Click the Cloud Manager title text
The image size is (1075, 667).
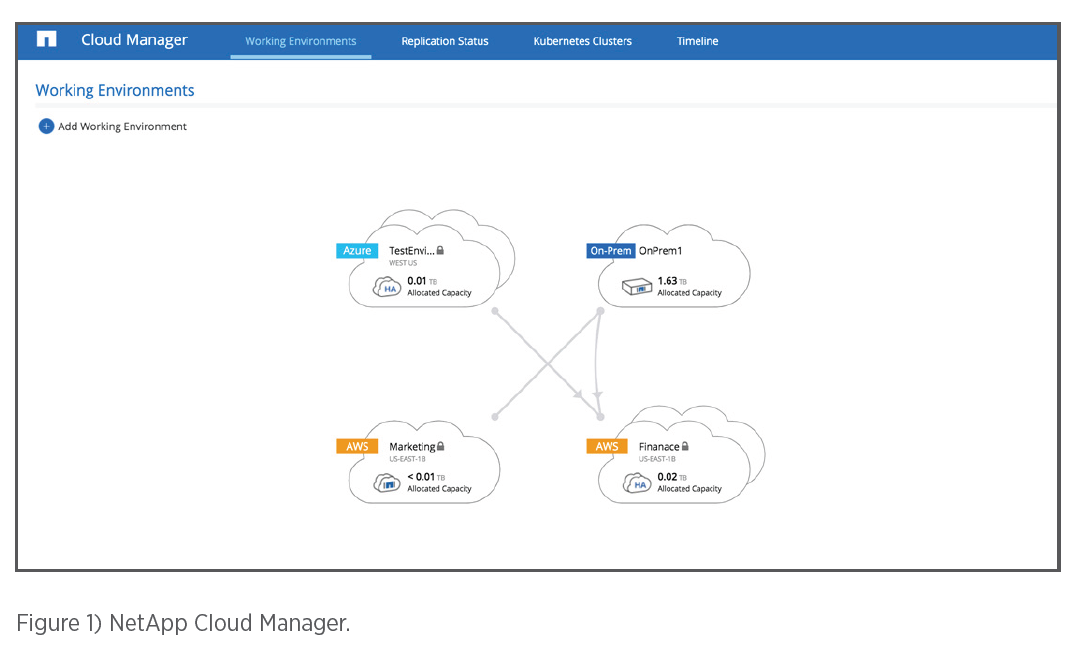coord(134,40)
